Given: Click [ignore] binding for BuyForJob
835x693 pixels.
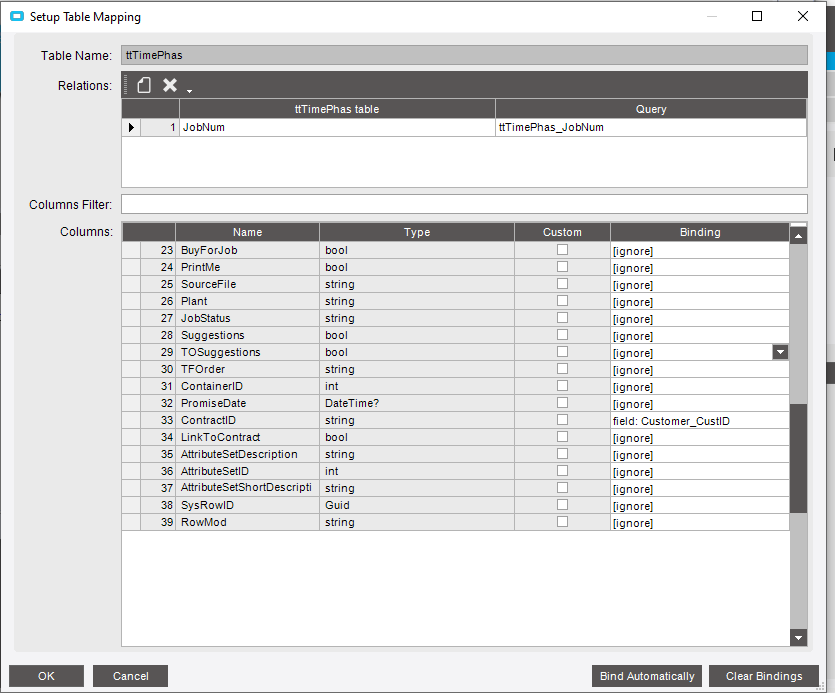Looking at the screenshot, I should point(700,251).
